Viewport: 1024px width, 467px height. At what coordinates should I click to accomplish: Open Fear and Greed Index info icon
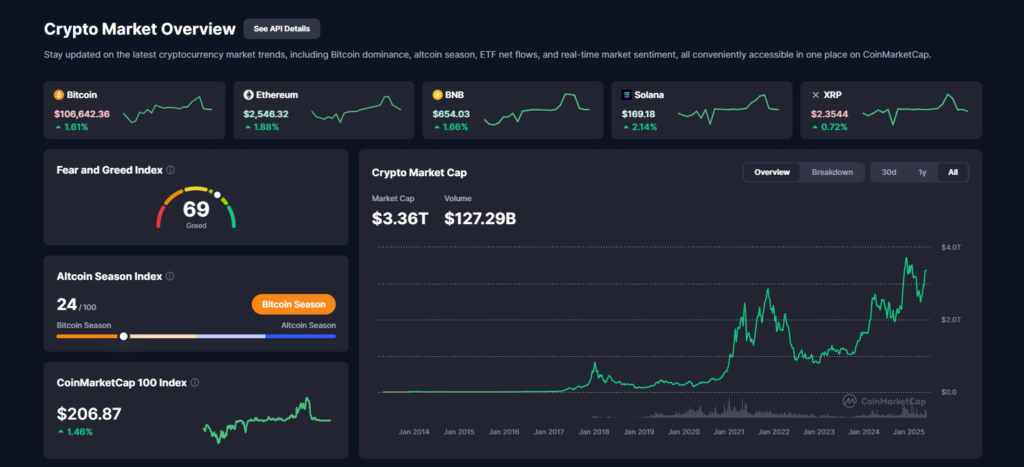[x=170, y=170]
